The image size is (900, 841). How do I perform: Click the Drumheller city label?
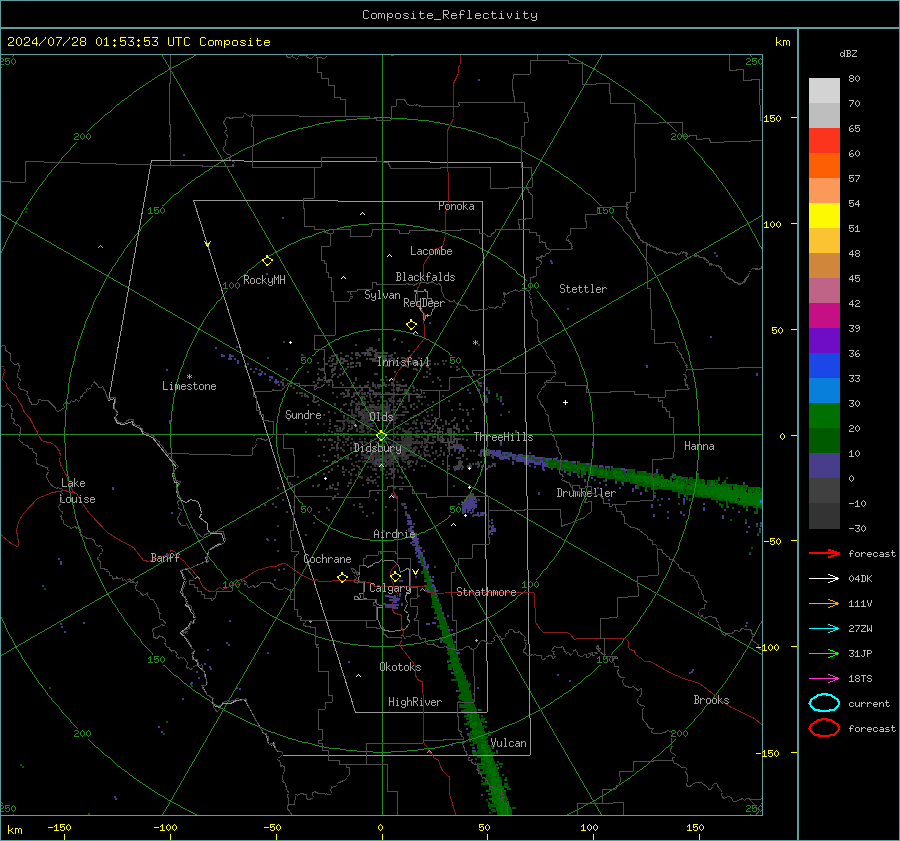pos(586,493)
